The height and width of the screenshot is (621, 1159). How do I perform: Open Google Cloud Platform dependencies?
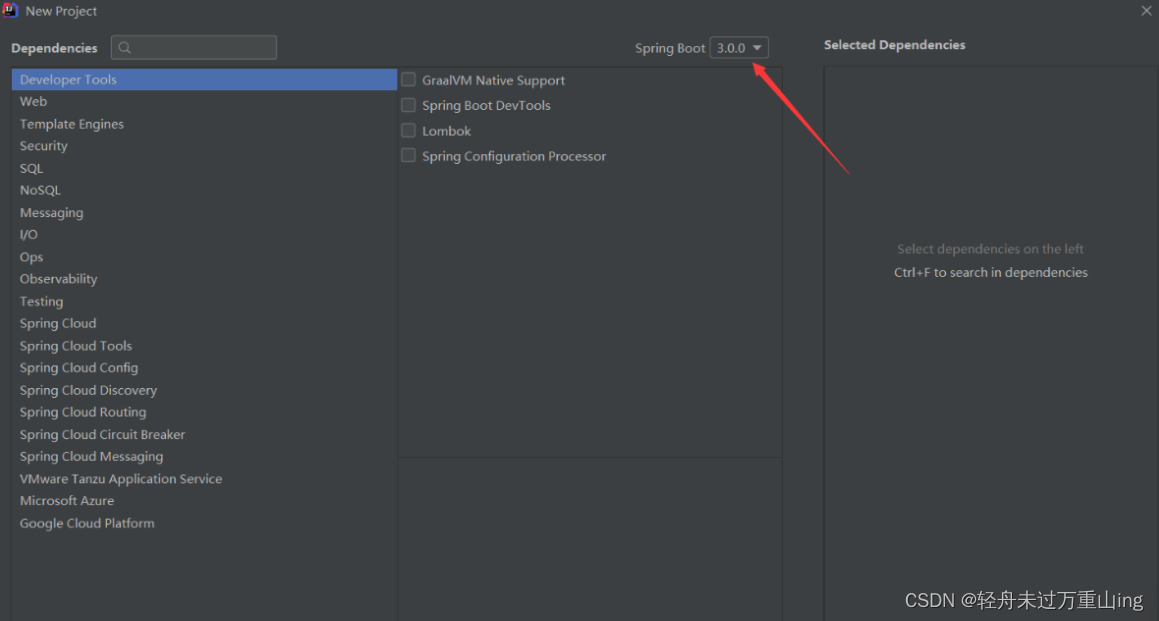87,523
